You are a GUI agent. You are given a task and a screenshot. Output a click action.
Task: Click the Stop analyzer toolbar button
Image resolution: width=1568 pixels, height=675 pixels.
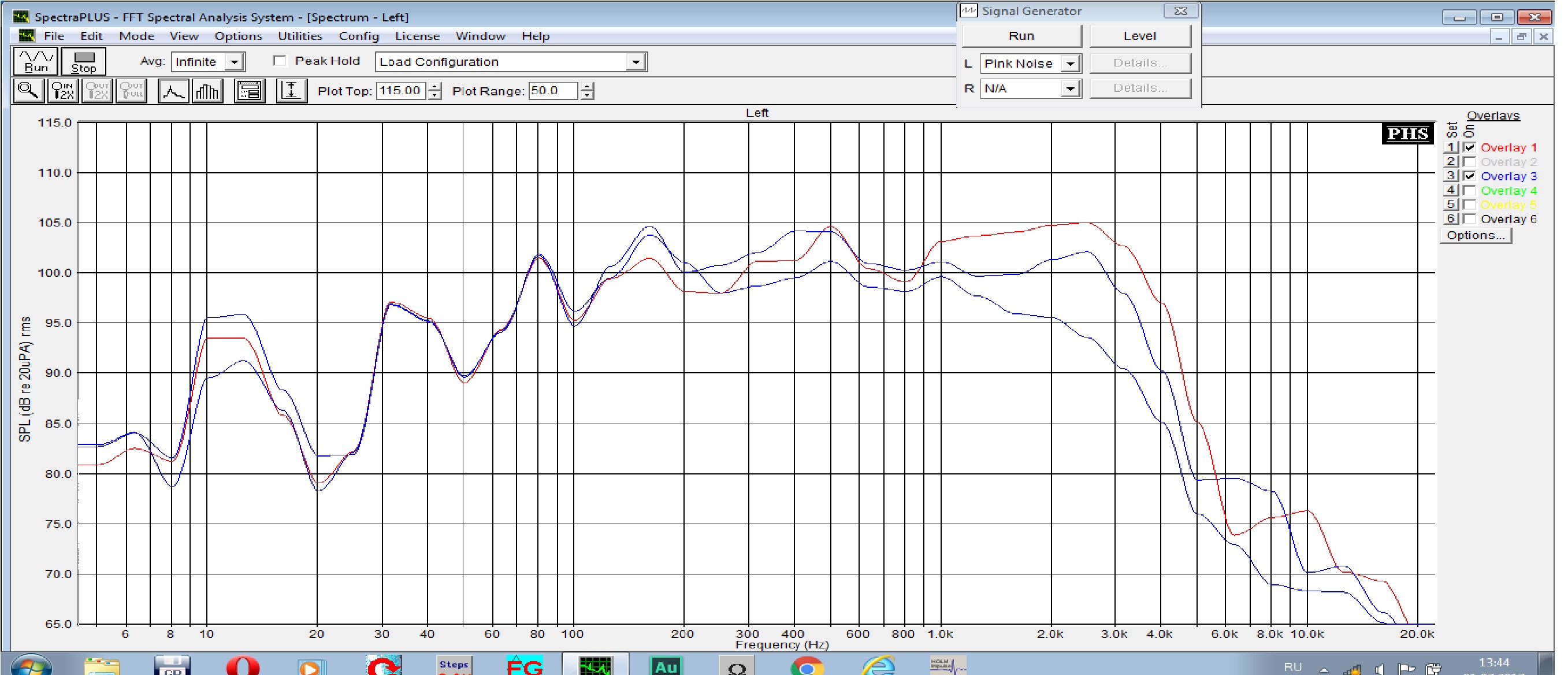pos(83,61)
